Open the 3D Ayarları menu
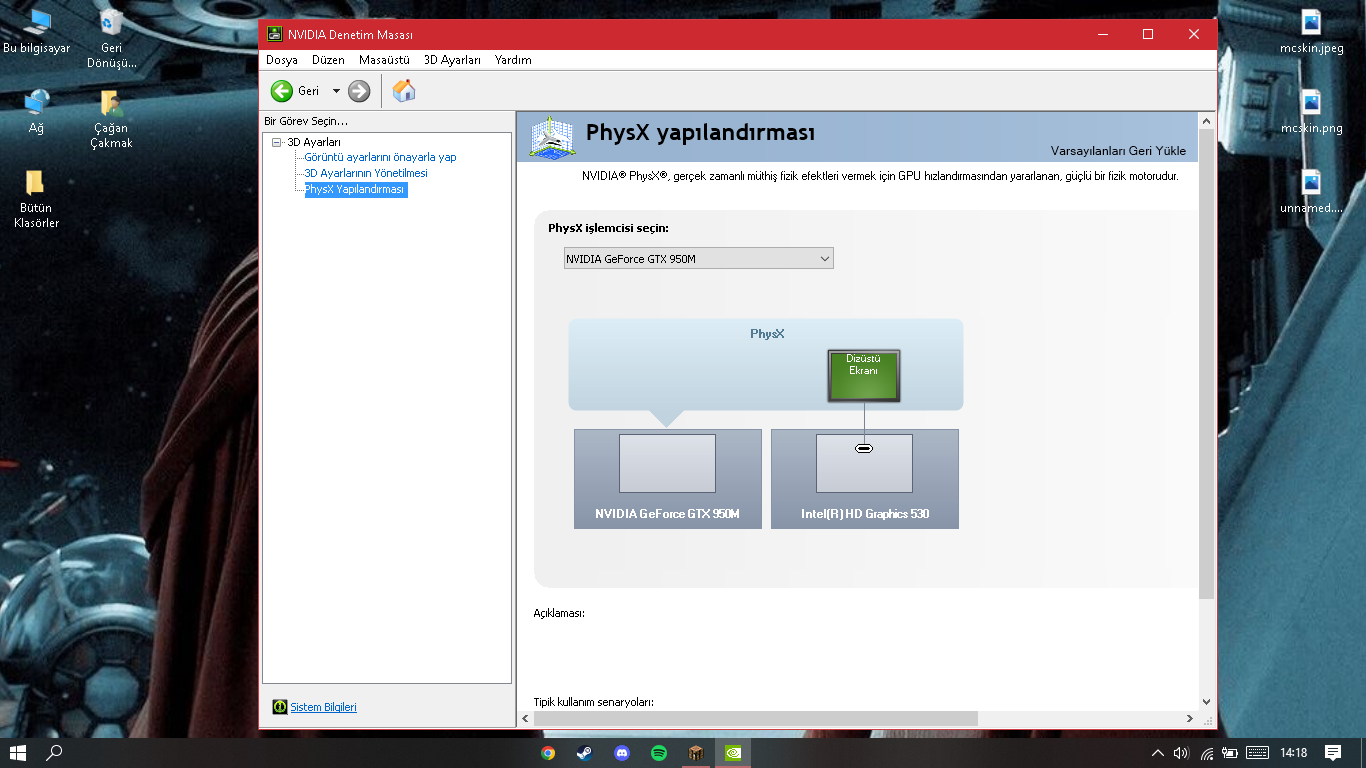 (452, 60)
